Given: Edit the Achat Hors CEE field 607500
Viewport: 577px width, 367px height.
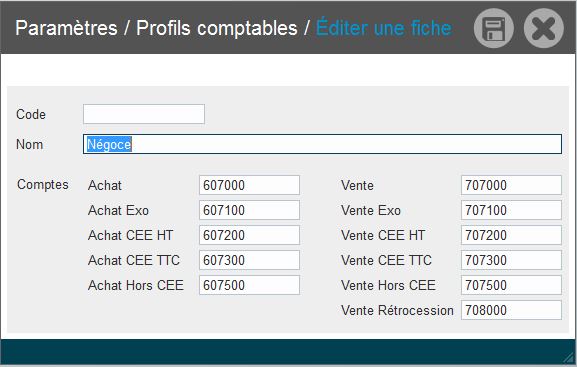Looking at the screenshot, I should [x=249, y=285].
